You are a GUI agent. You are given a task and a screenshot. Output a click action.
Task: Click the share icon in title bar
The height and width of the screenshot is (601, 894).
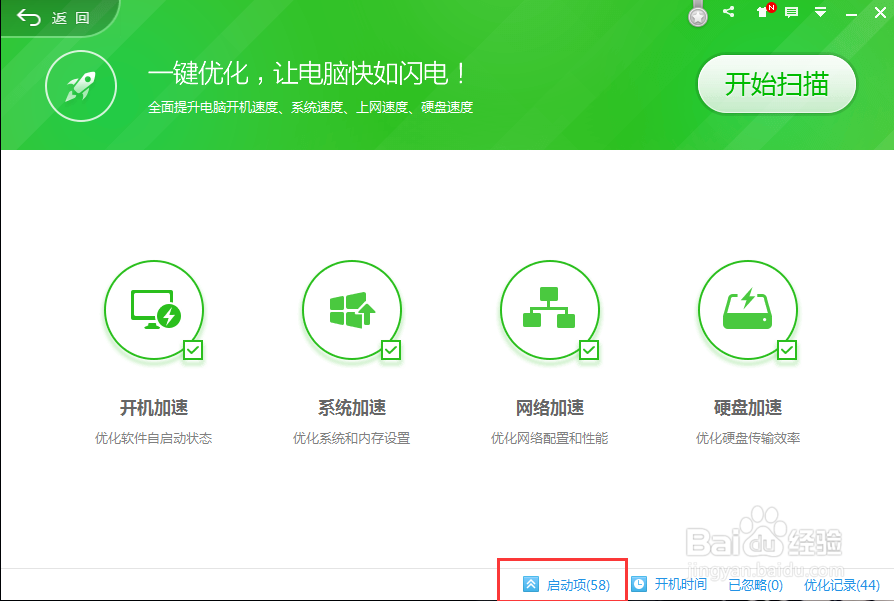click(x=729, y=11)
